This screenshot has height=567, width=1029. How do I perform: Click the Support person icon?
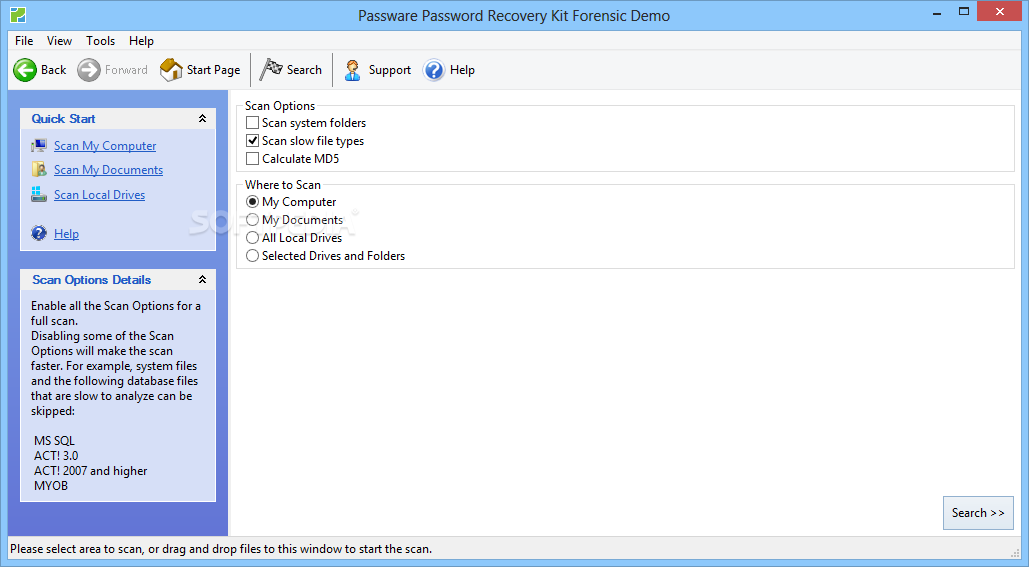tap(352, 70)
